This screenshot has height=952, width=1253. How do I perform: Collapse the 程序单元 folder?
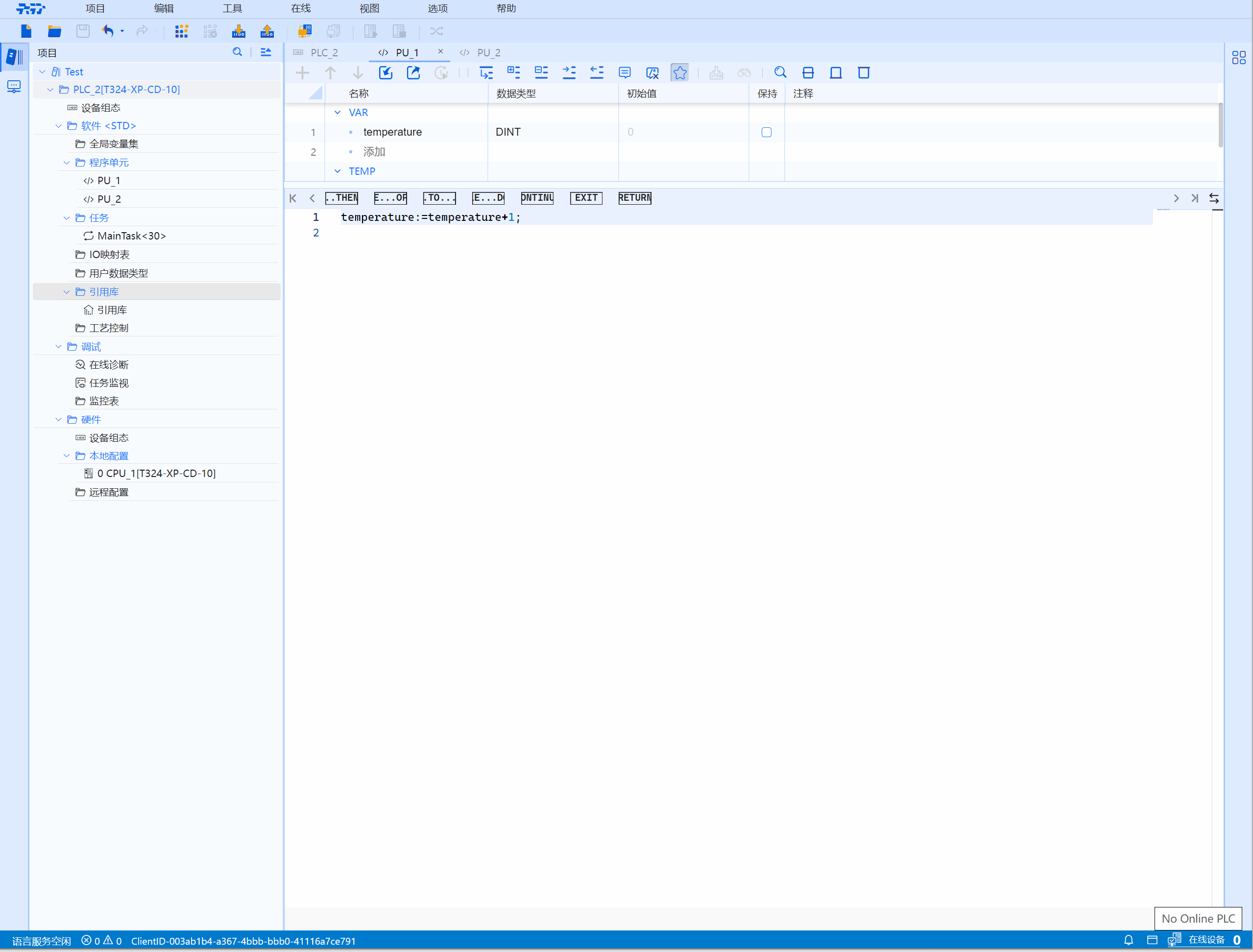(67, 163)
